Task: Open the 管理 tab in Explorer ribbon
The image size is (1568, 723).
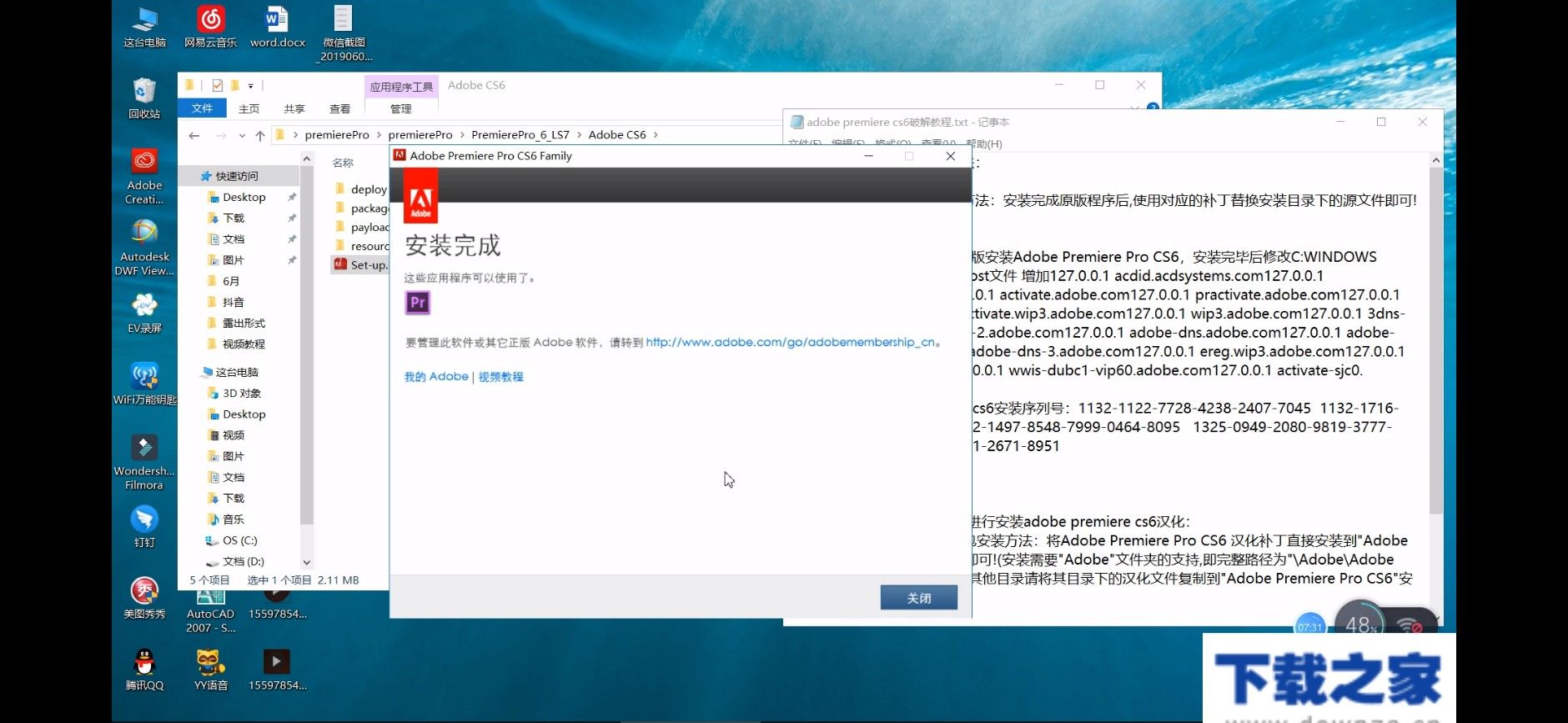Action: point(401,108)
